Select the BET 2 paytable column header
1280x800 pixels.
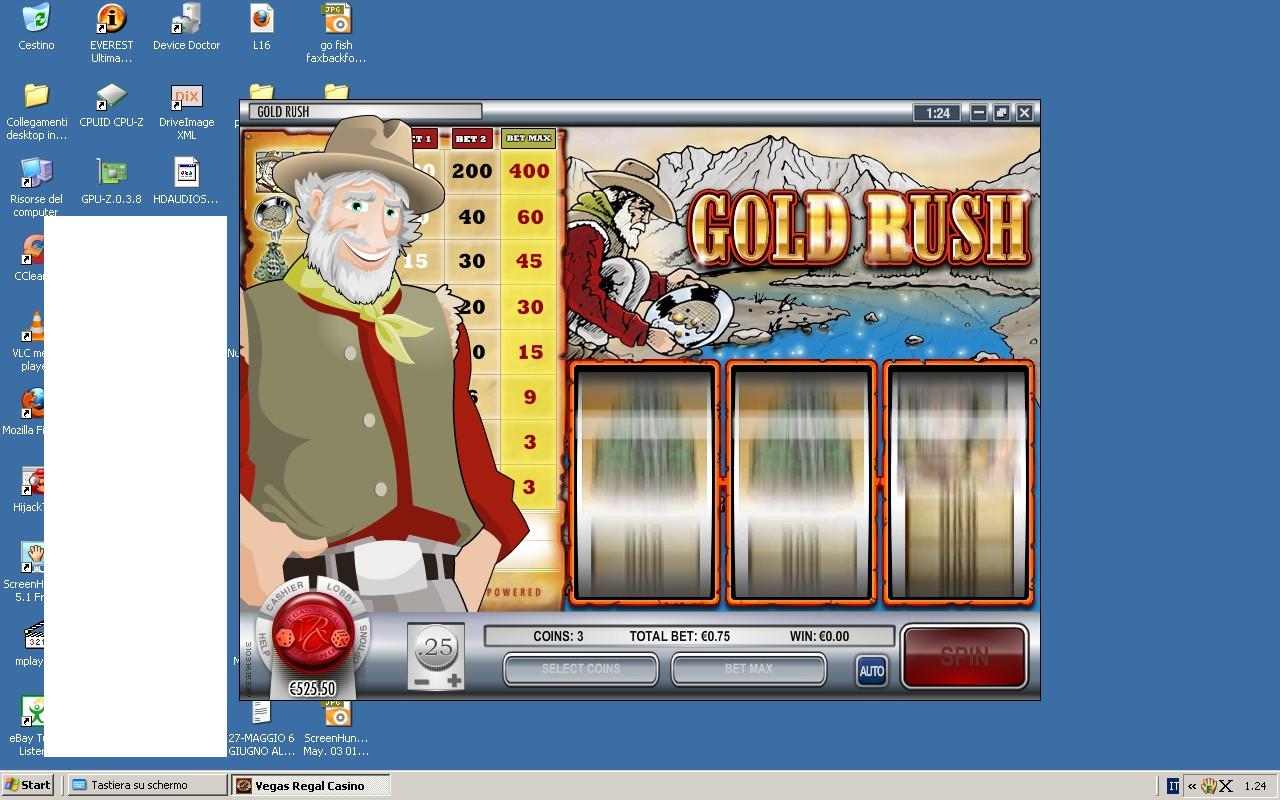[x=470, y=138]
